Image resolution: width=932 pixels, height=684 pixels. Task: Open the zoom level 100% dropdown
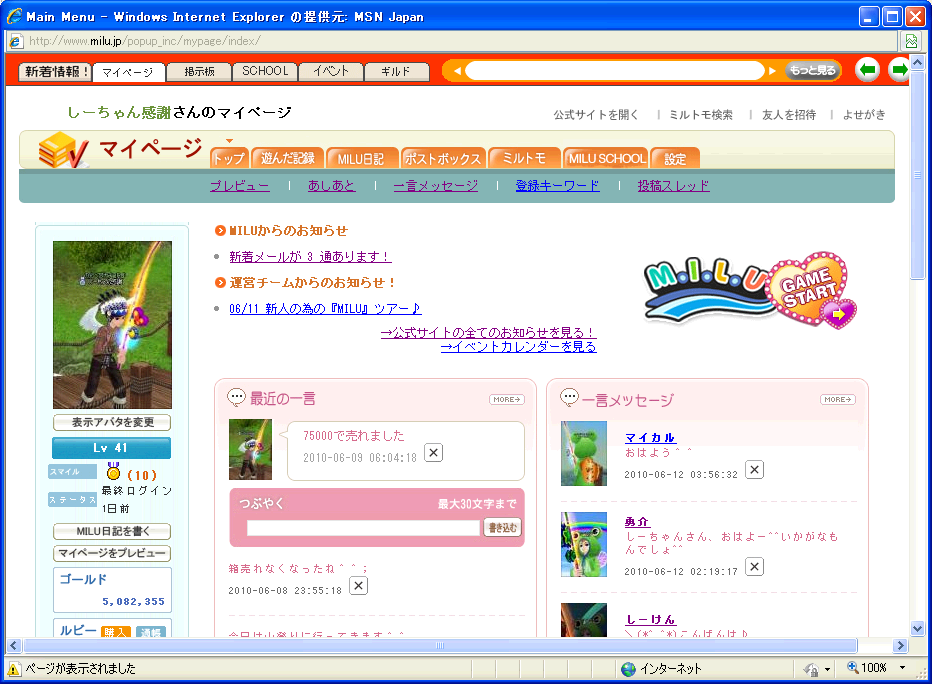tap(902, 668)
